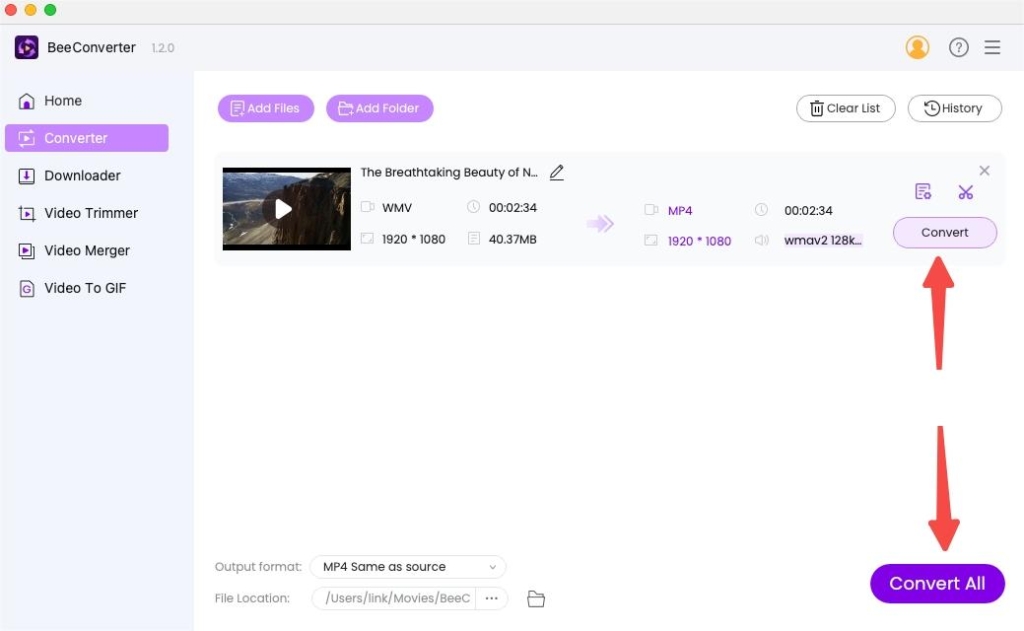
Task: Open the folder browser for file location
Action: coord(536,598)
